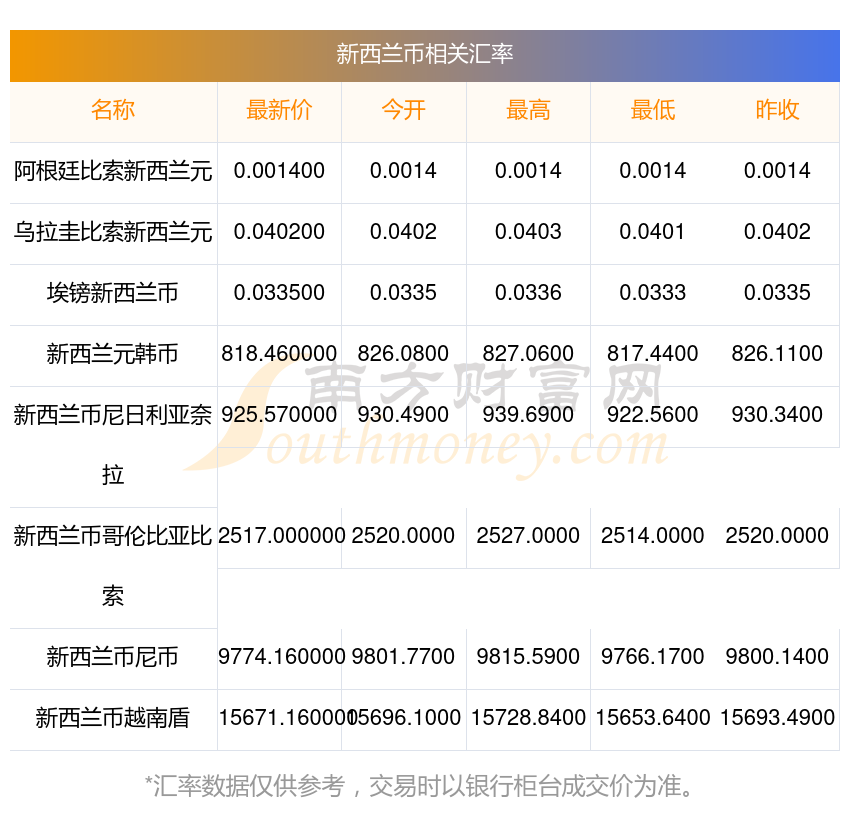Click the 15696.1000 open value cell
This screenshot has width=850, height=817.
click(x=405, y=718)
